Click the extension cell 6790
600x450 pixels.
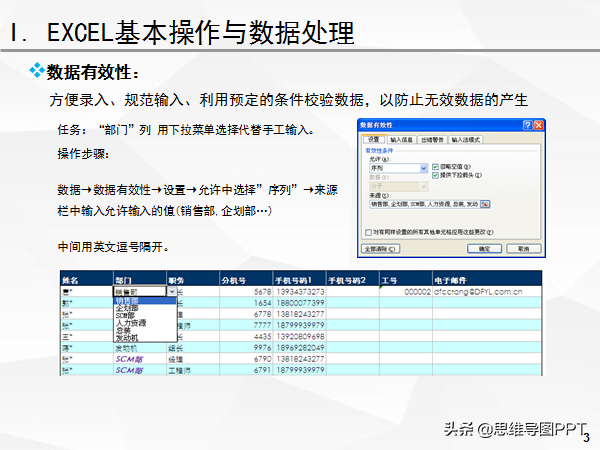(246, 359)
